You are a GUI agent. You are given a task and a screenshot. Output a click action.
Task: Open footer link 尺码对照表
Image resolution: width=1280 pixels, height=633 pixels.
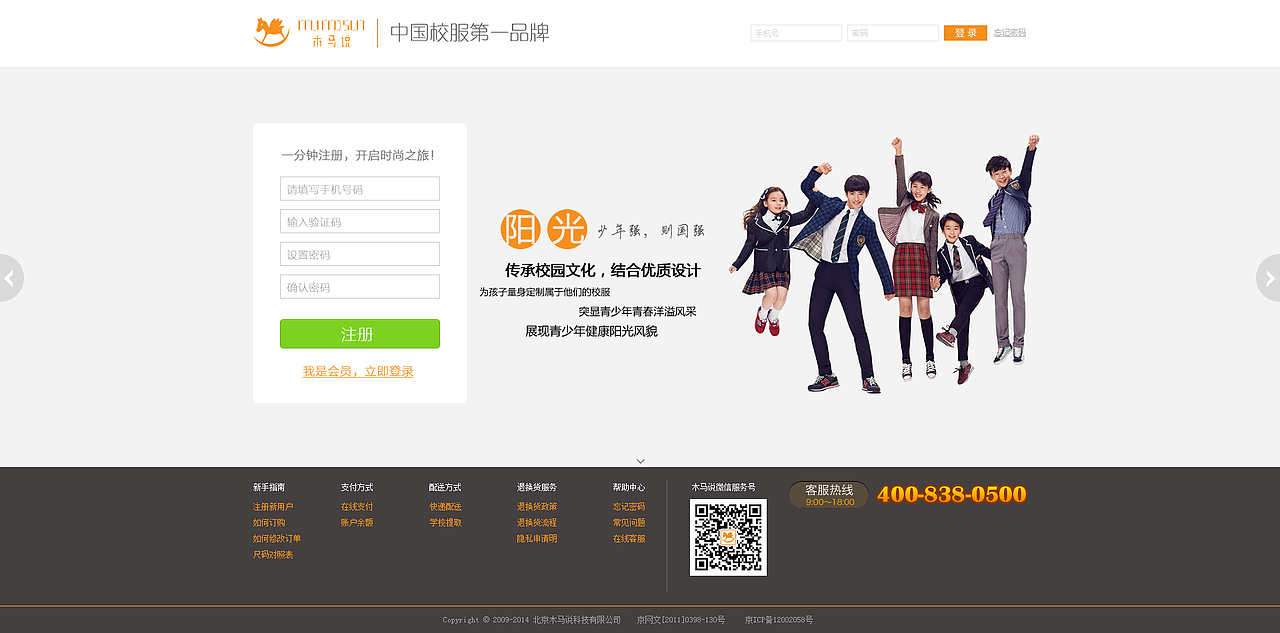(273, 555)
